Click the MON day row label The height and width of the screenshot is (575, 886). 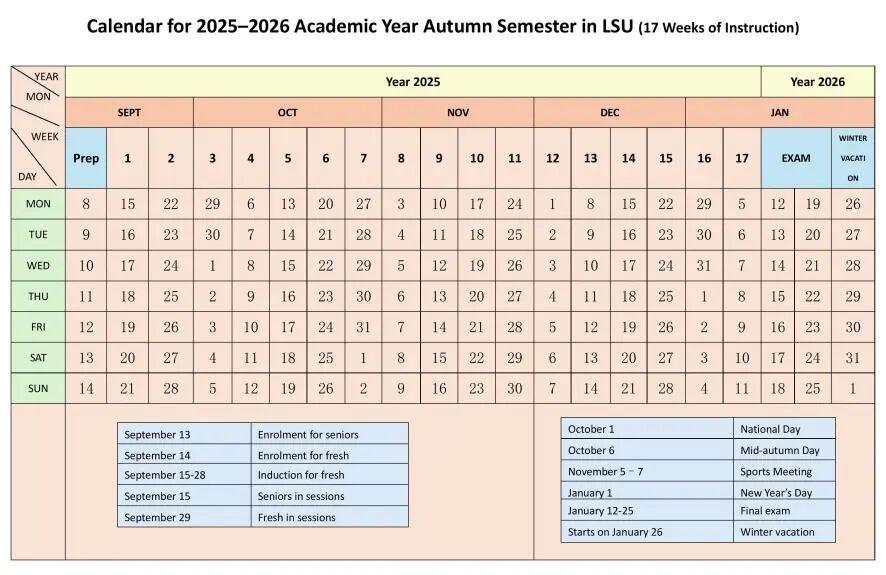point(38,204)
